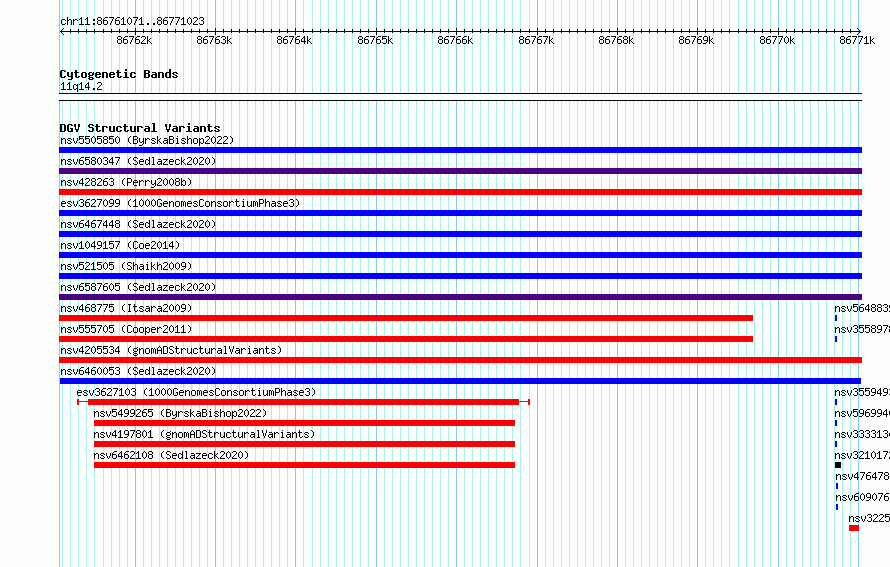The image size is (890, 567).
Task: Open the nsv468775 (Itsara2009) label
Action: [x=126, y=308]
